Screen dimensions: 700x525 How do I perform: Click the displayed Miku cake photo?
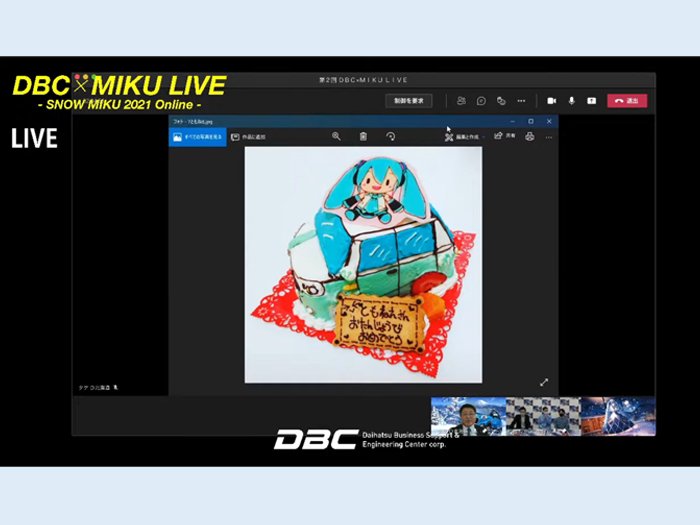pyautogui.click(x=363, y=265)
